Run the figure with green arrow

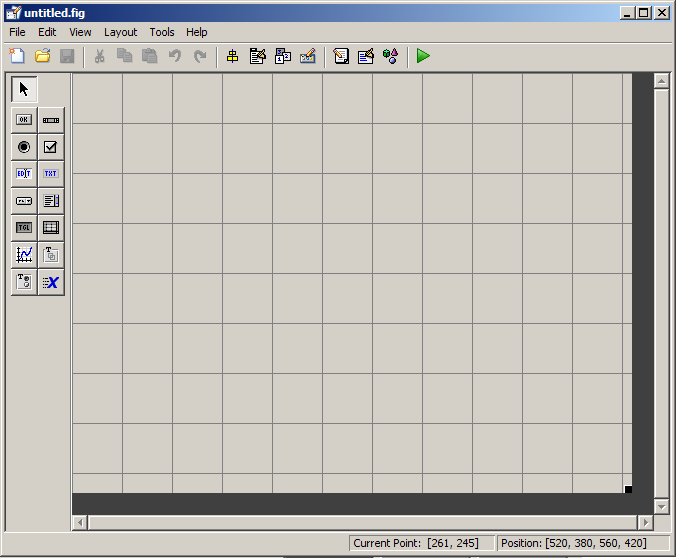pos(423,56)
